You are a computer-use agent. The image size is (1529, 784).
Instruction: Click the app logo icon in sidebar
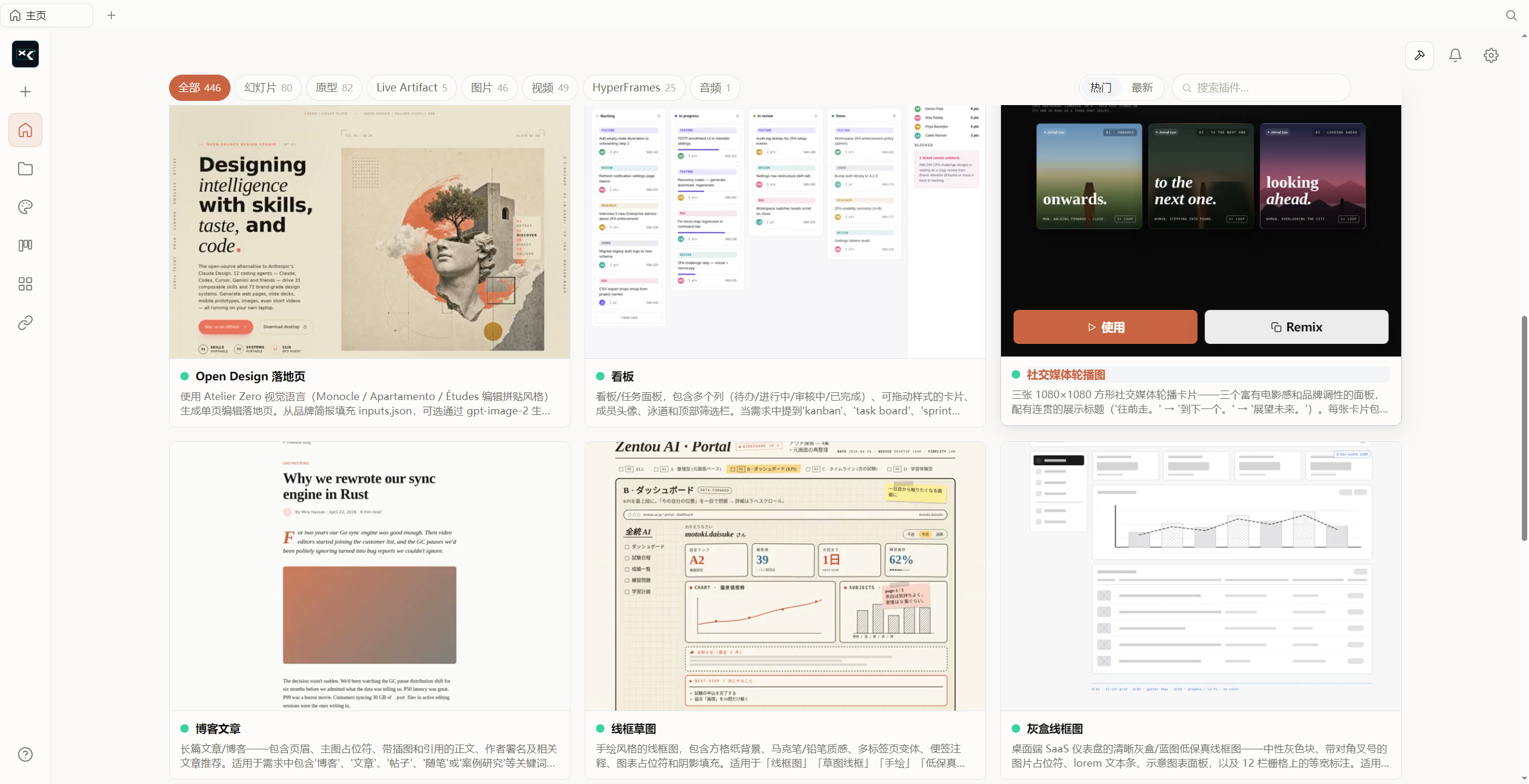[x=25, y=54]
